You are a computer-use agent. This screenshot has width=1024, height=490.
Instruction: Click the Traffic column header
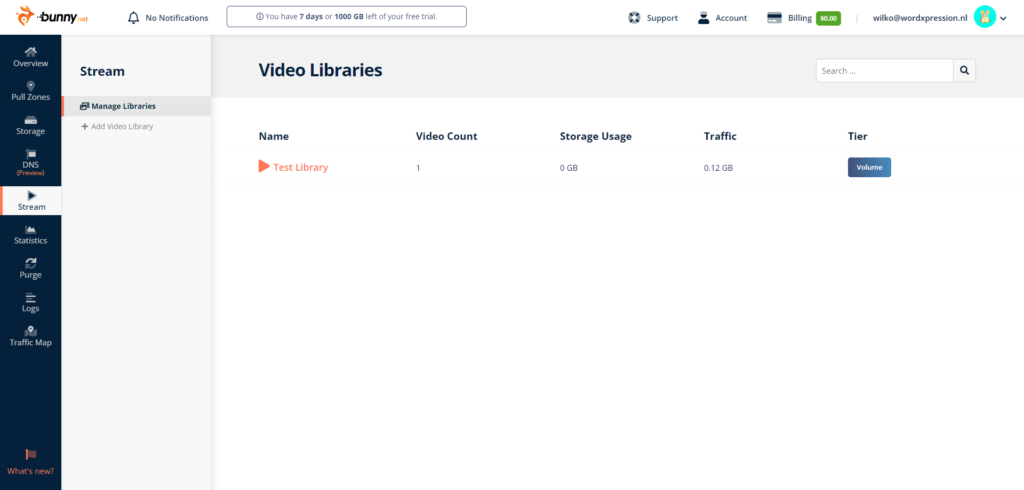[720, 137]
